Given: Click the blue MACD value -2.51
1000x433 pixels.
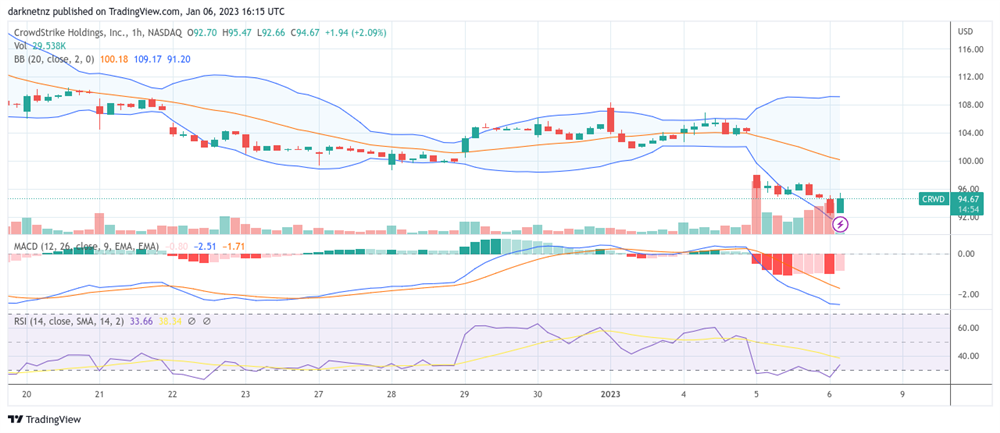Looking at the screenshot, I should pyautogui.click(x=205, y=245).
